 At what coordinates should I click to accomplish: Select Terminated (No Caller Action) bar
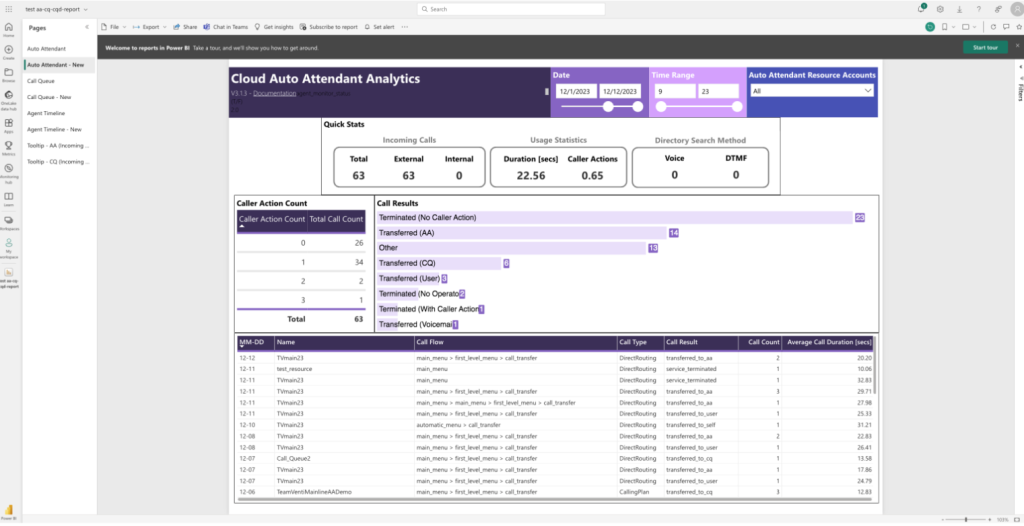pyautogui.click(x=615, y=218)
